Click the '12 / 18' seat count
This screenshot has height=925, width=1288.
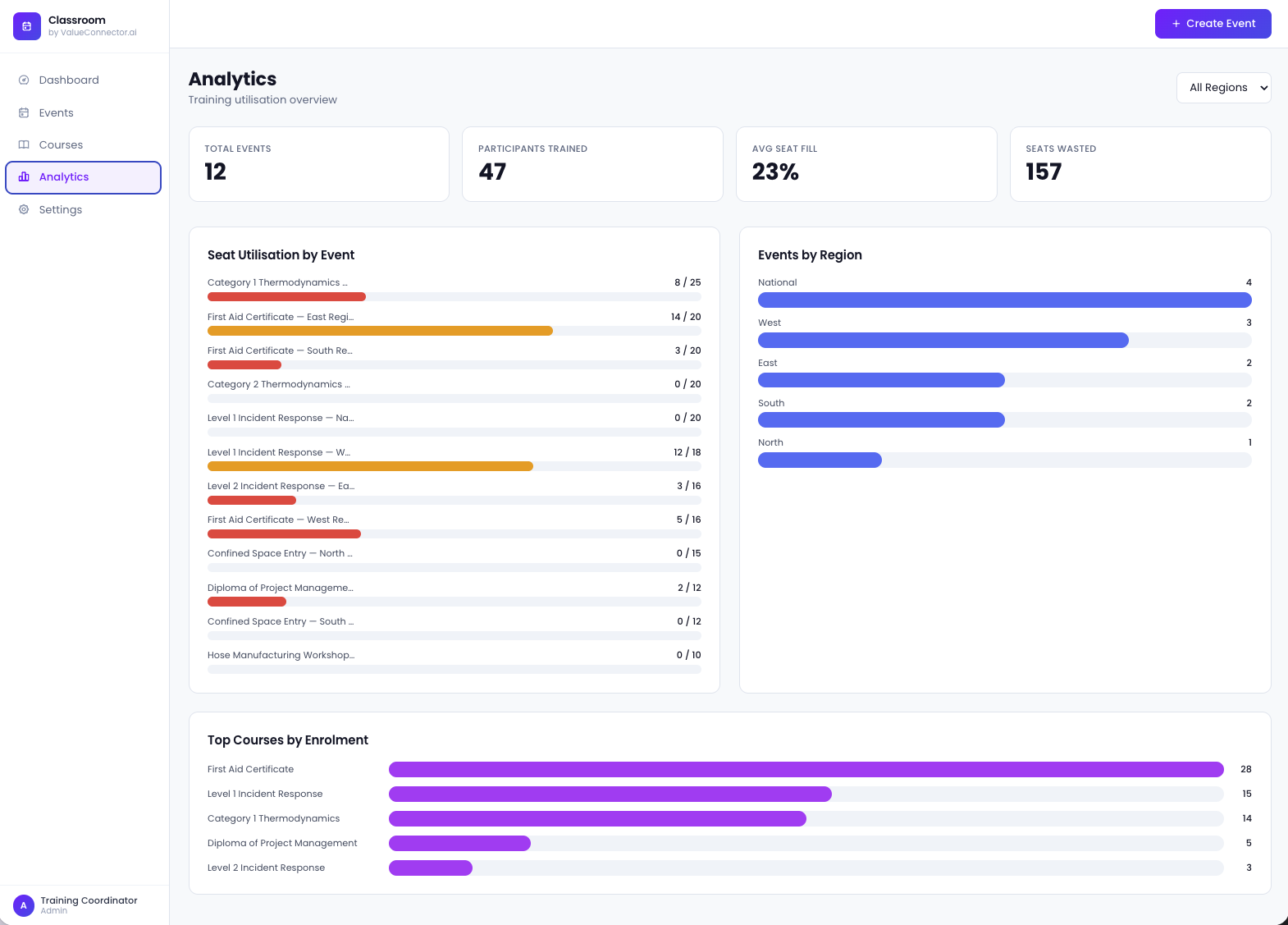click(x=687, y=452)
